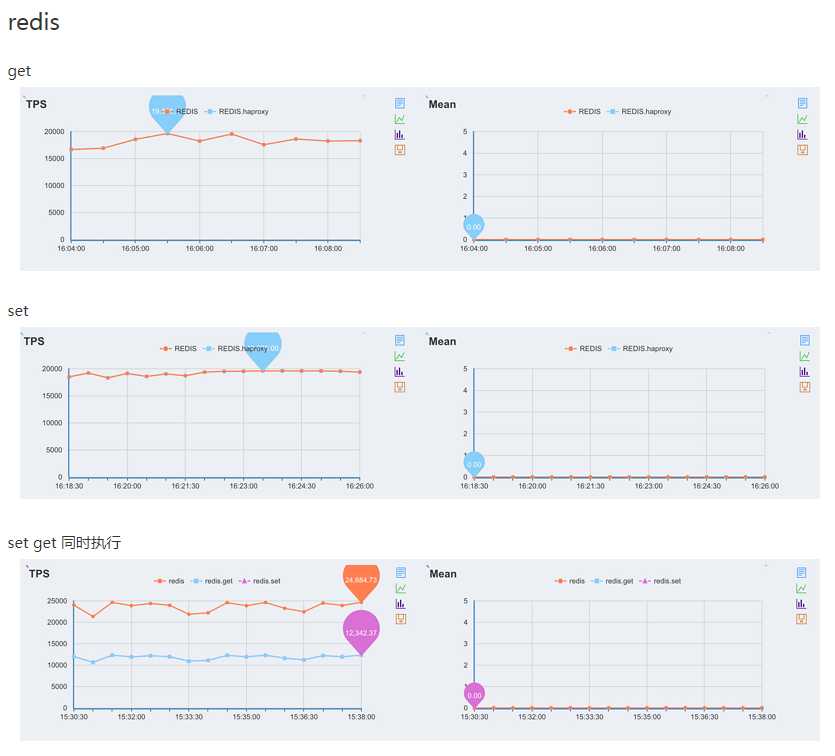
Task: Open data view for 同时执行 Mean chart
Action: coord(801,572)
